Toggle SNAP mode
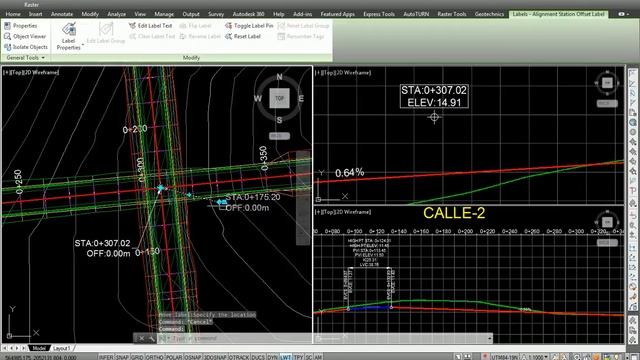The height and width of the screenshot is (360, 640). click(122, 357)
